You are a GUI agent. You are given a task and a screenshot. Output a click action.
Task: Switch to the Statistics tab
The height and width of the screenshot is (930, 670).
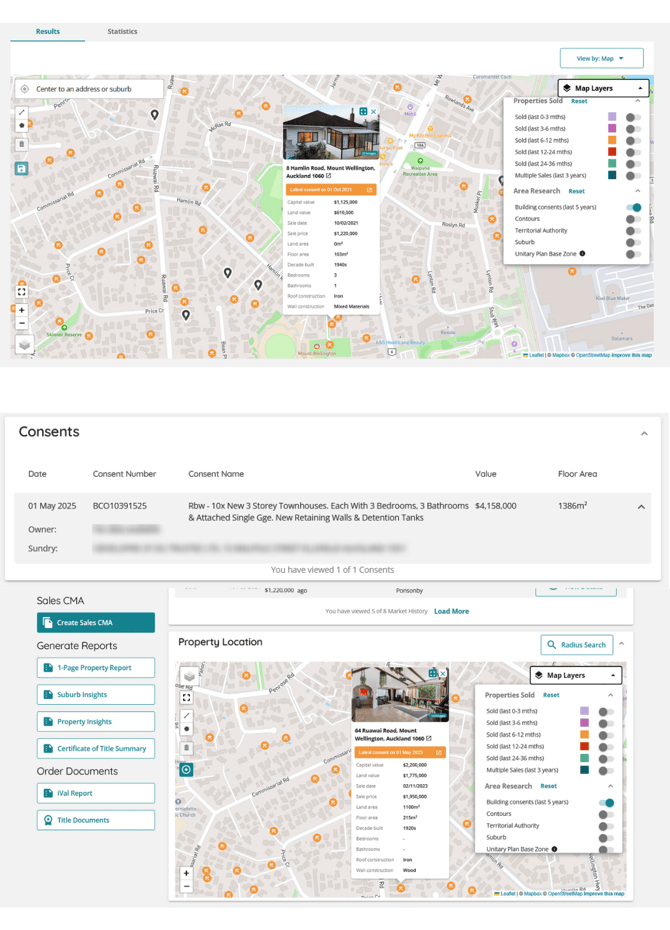pos(122,32)
